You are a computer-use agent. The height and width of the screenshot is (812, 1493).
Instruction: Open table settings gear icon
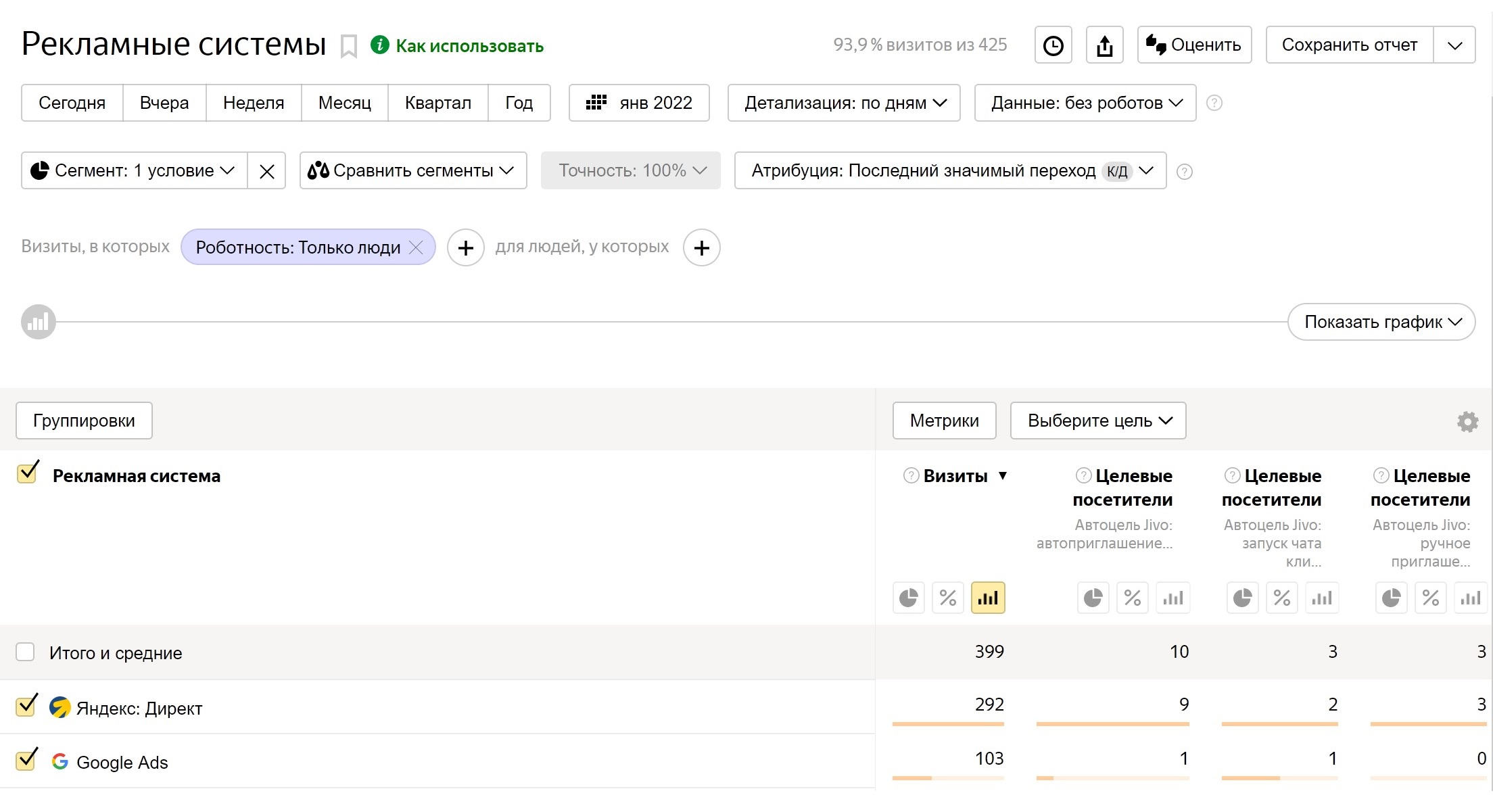[1467, 421]
